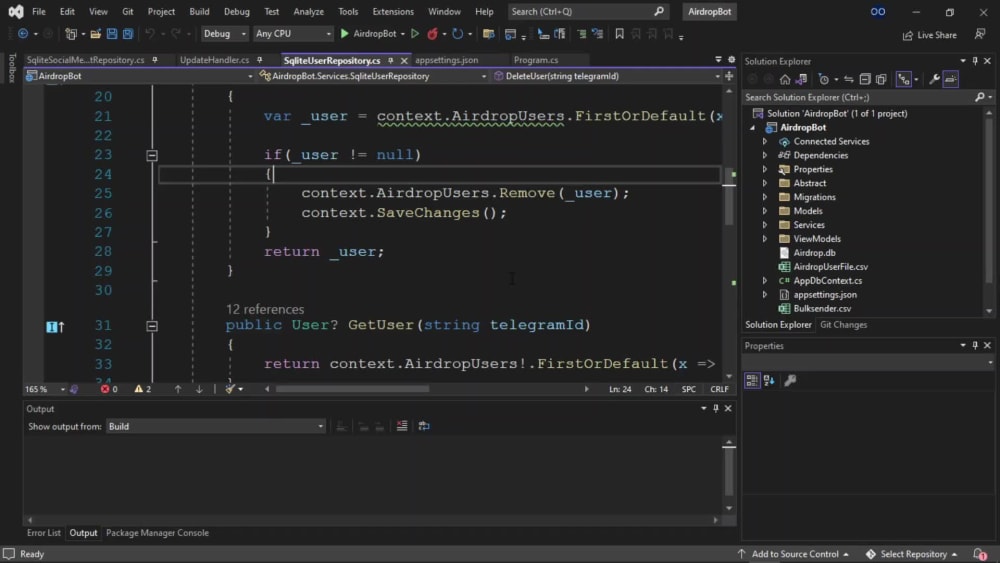Screen dimensions: 1000x563
Task: Start without debugging using outlined play icon
Action: point(415,34)
